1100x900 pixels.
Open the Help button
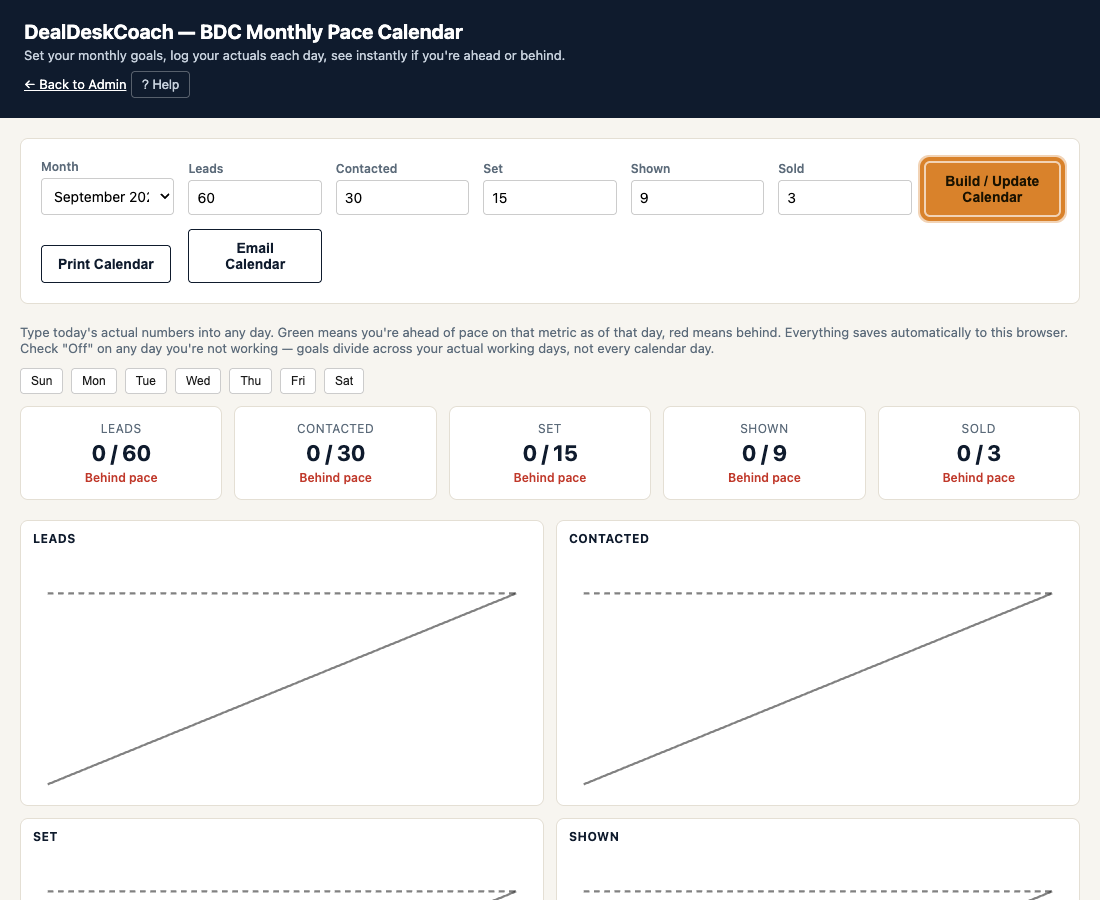pos(160,84)
